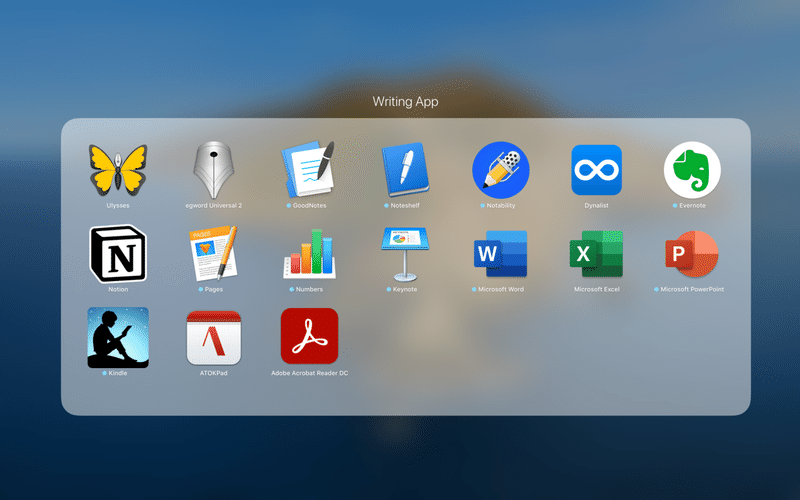Click the Microsoft Excel label
Viewport: 800px width, 500px height.
(x=596, y=289)
